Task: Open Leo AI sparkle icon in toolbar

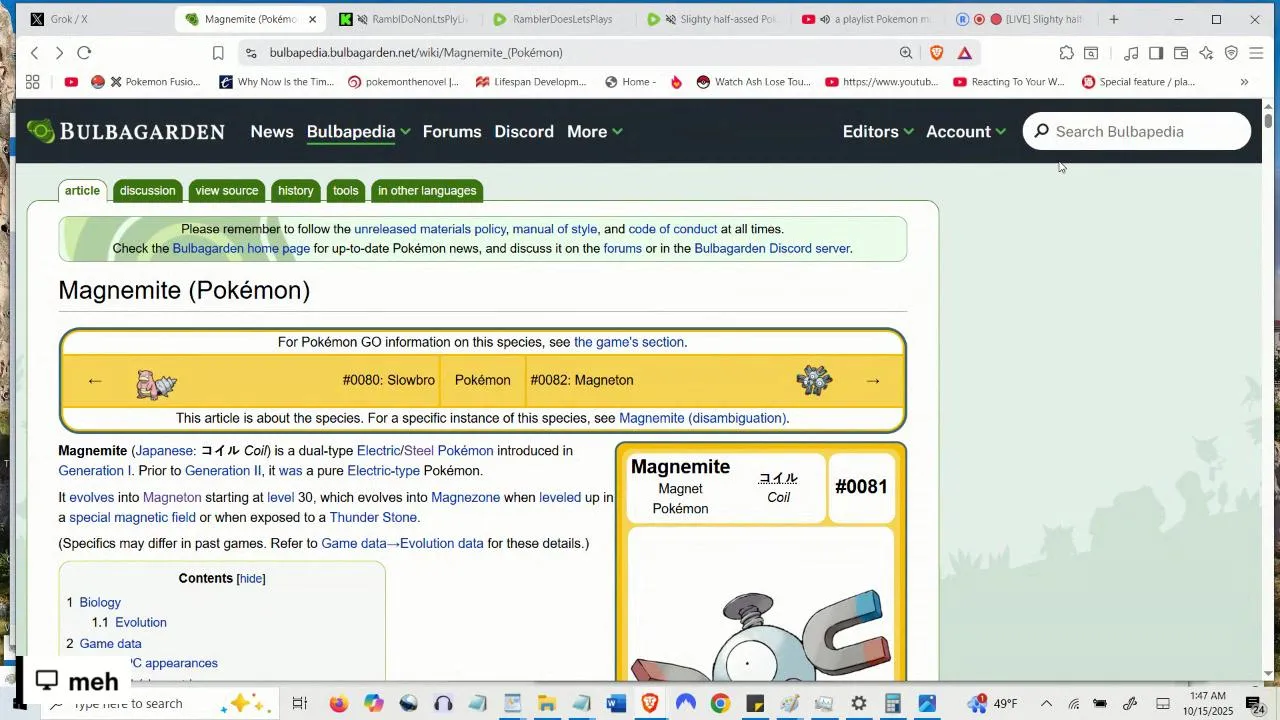Action: pos(1206,53)
